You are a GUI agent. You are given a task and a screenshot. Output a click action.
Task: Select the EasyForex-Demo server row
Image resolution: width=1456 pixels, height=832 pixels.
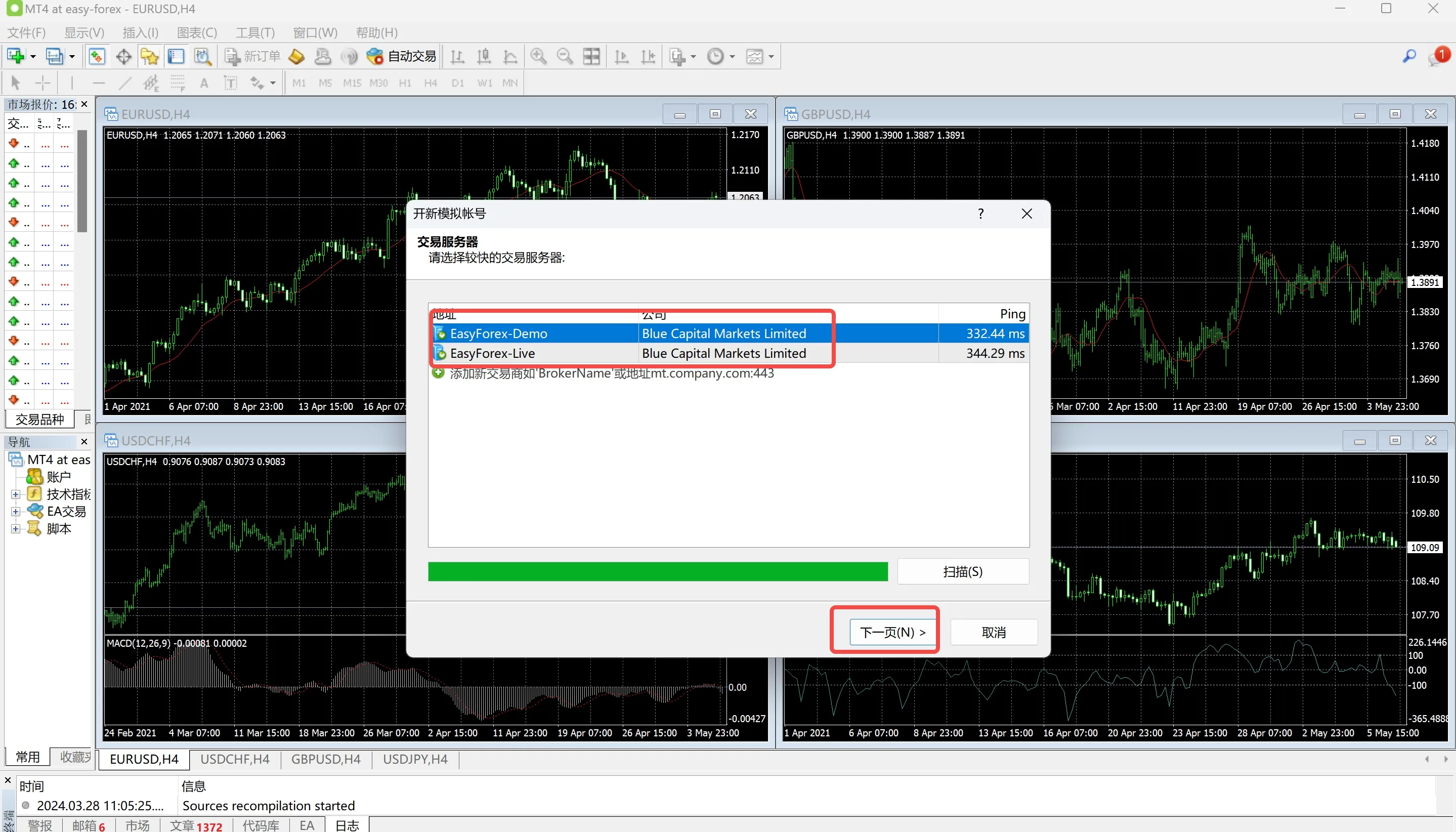pos(730,334)
